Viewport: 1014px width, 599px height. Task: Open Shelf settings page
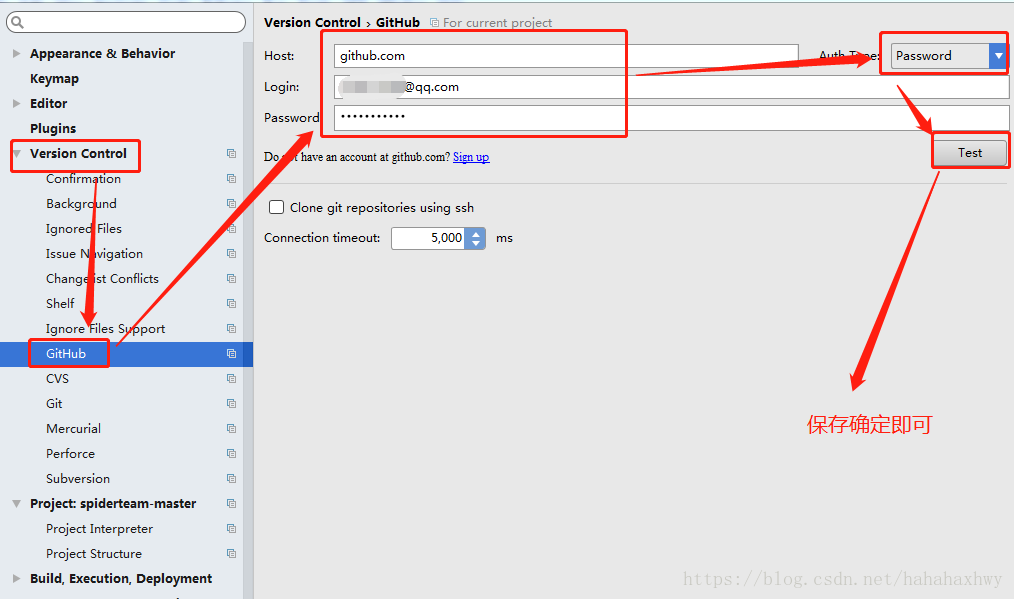[60, 303]
